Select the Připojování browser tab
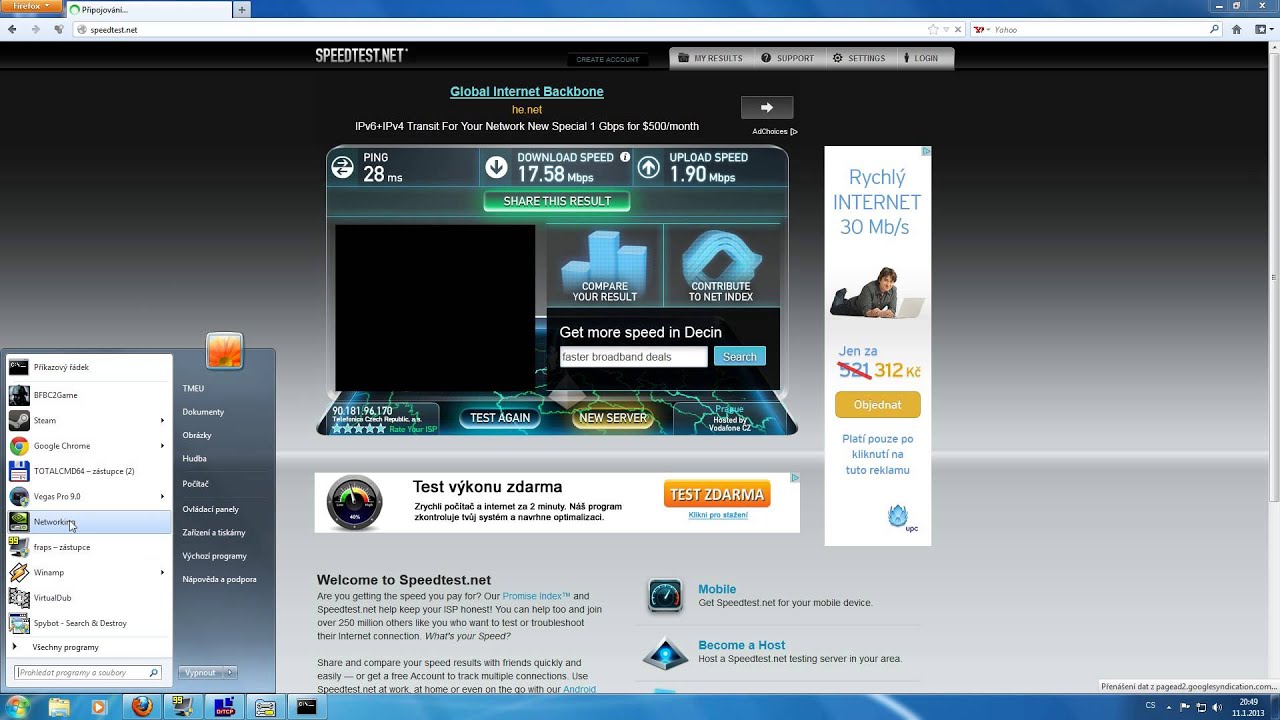The image size is (1280, 720). (148, 10)
